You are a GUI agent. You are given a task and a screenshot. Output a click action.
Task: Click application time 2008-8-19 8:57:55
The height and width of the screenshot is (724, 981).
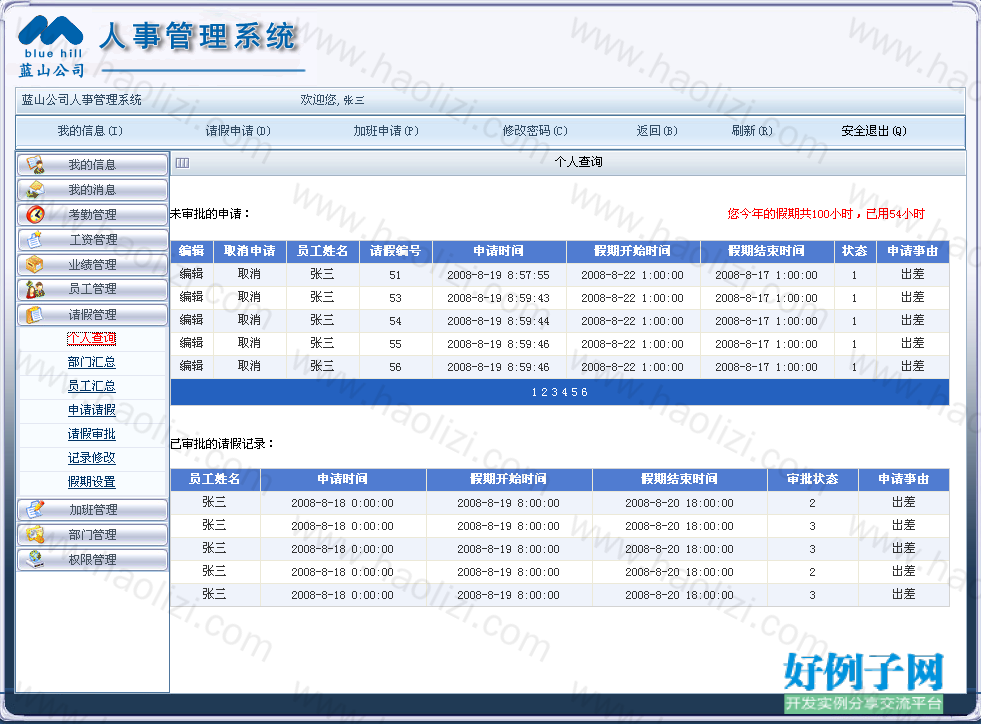coord(498,275)
